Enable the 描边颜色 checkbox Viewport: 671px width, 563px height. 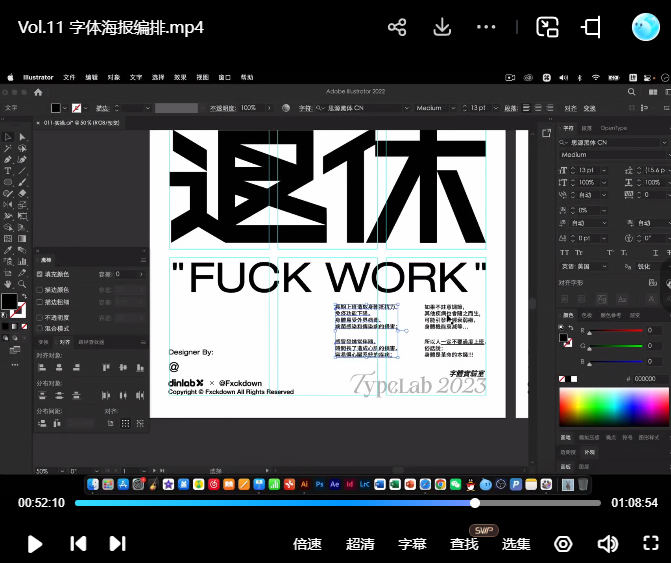click(40, 289)
